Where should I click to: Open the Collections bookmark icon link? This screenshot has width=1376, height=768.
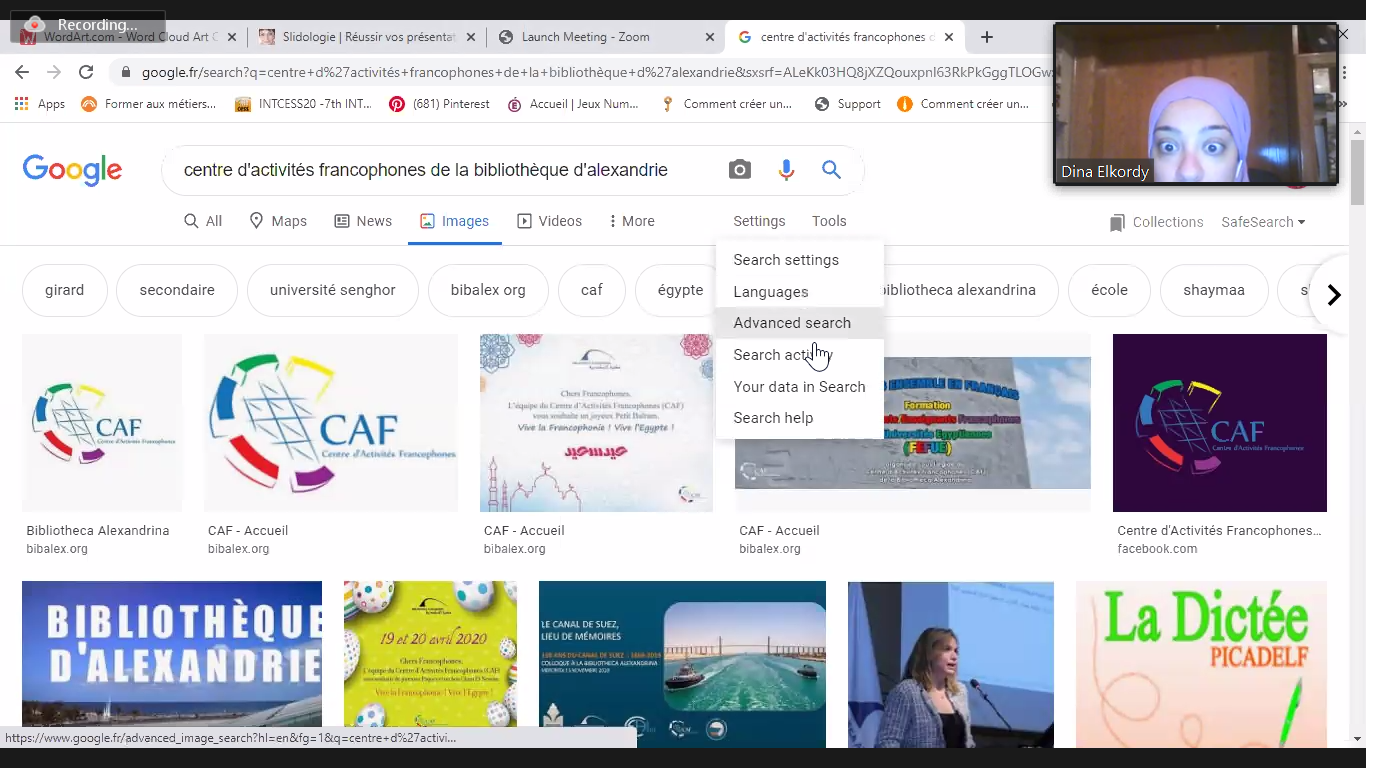pyautogui.click(x=1156, y=222)
